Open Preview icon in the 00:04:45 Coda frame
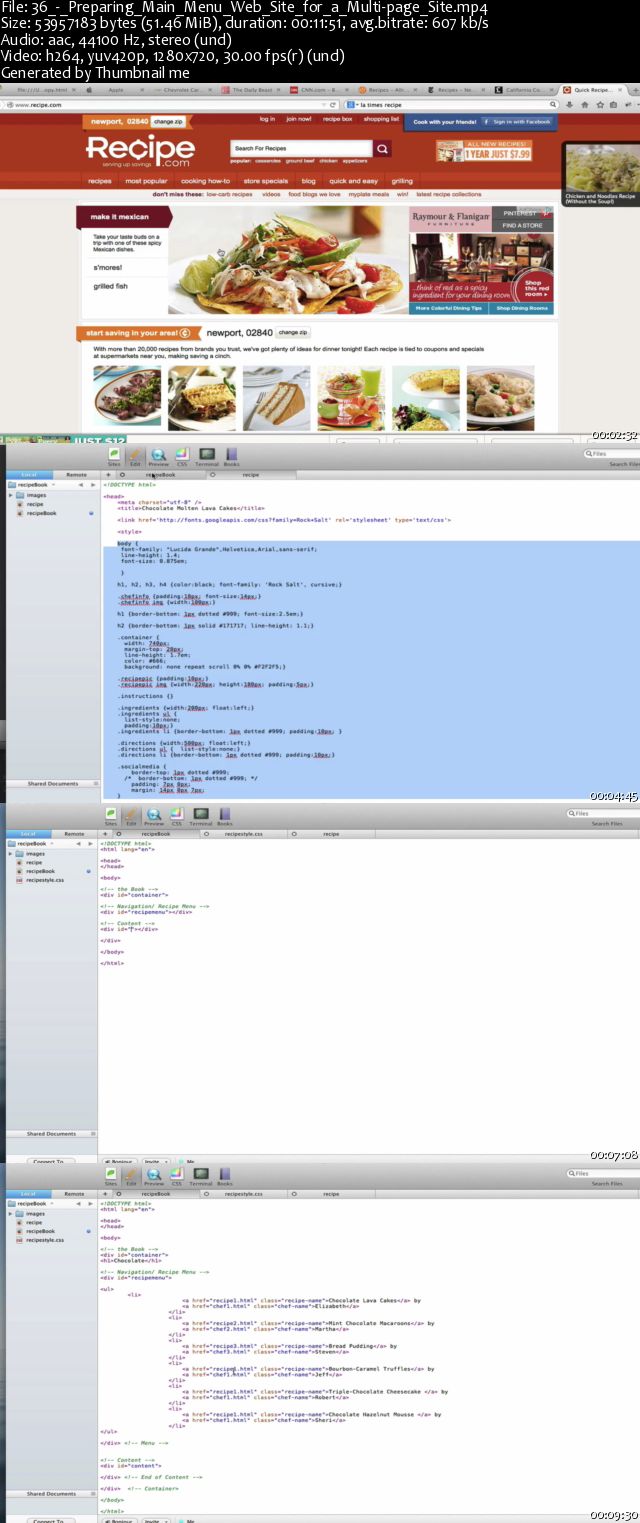This screenshot has height=1523, width=640. (157, 455)
